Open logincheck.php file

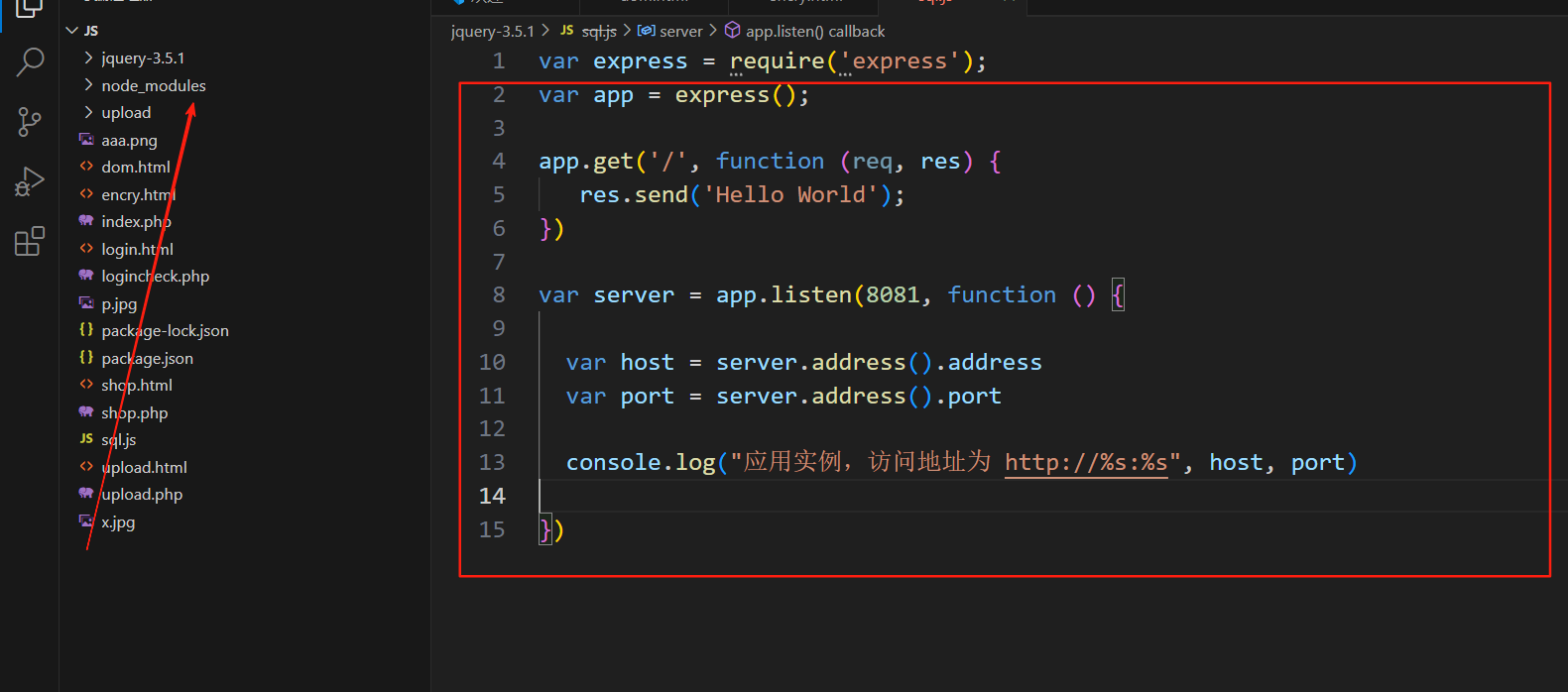pos(155,277)
